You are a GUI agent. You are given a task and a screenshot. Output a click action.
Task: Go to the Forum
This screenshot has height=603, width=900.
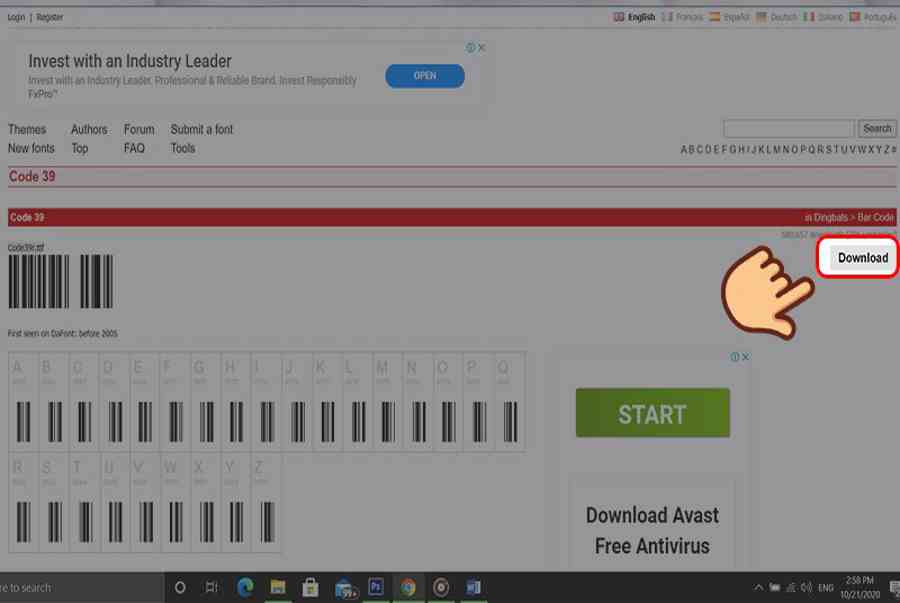[139, 130]
